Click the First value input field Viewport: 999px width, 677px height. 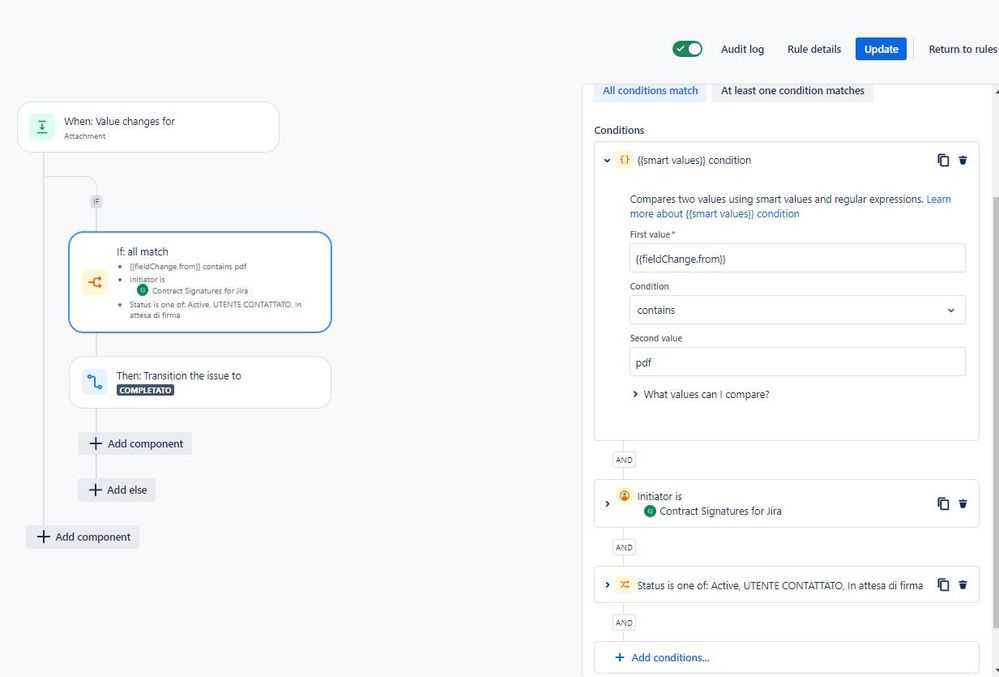tap(797, 259)
